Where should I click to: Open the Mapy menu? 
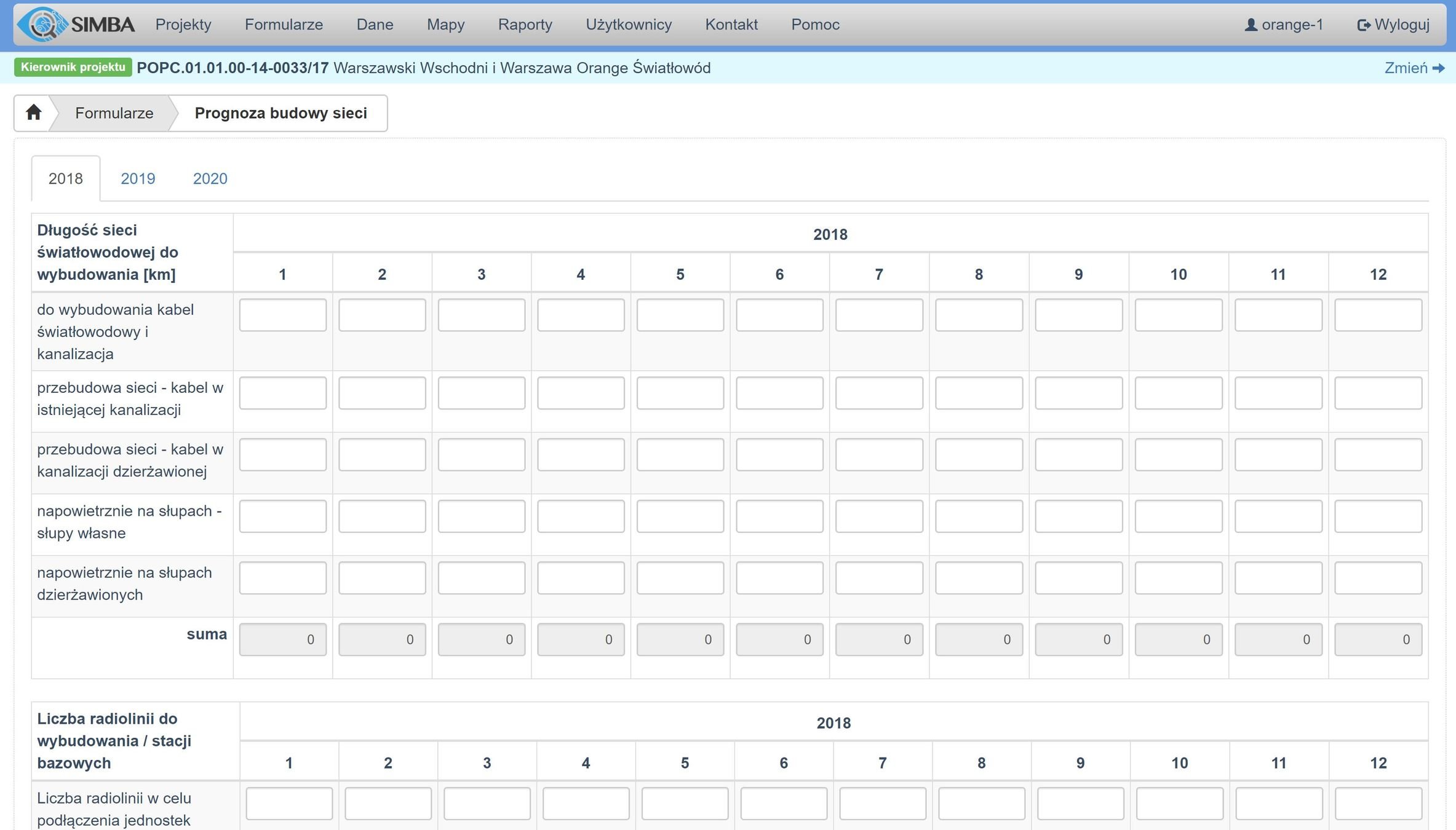tap(445, 25)
